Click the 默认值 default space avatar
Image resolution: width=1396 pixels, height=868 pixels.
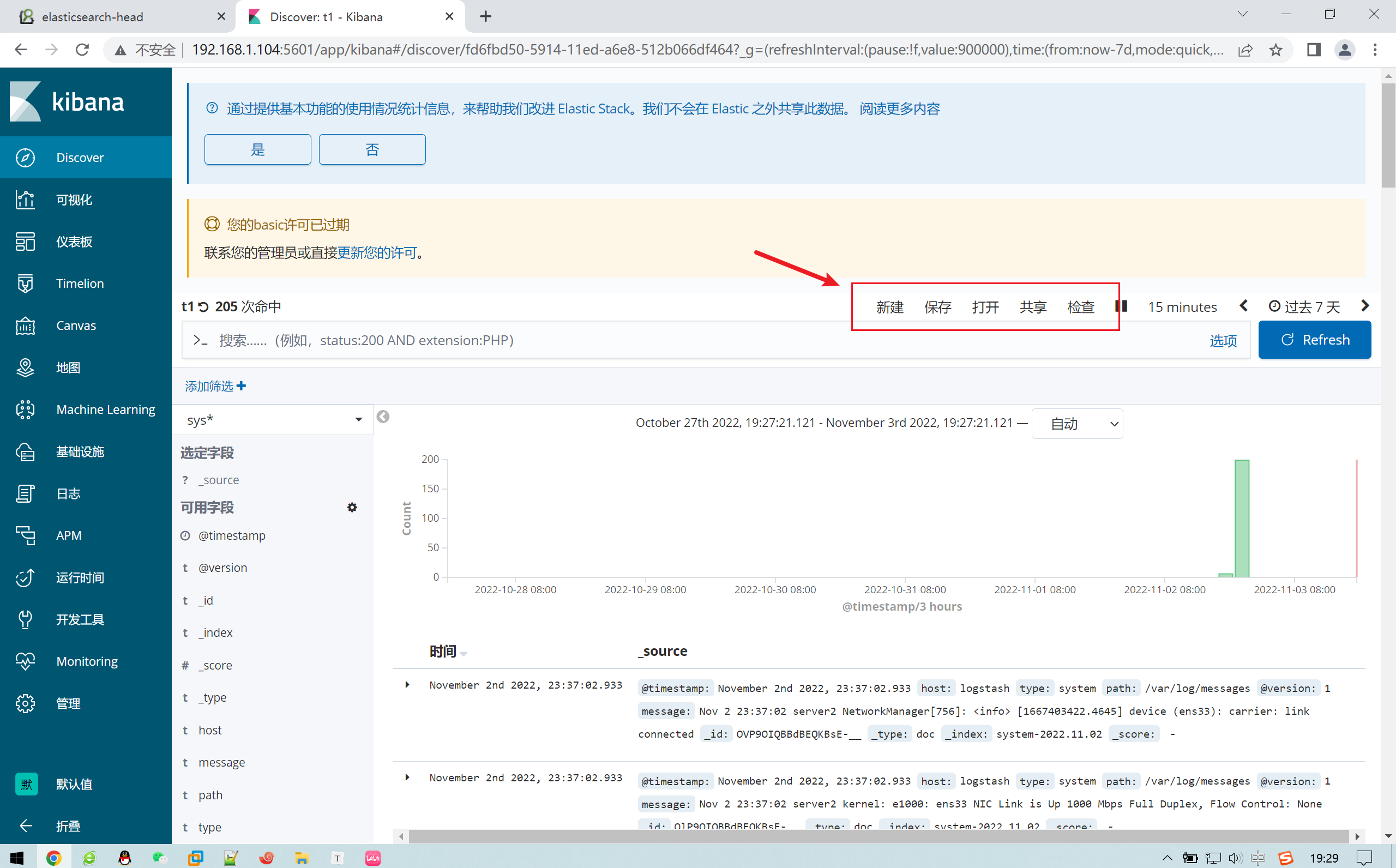click(x=26, y=784)
